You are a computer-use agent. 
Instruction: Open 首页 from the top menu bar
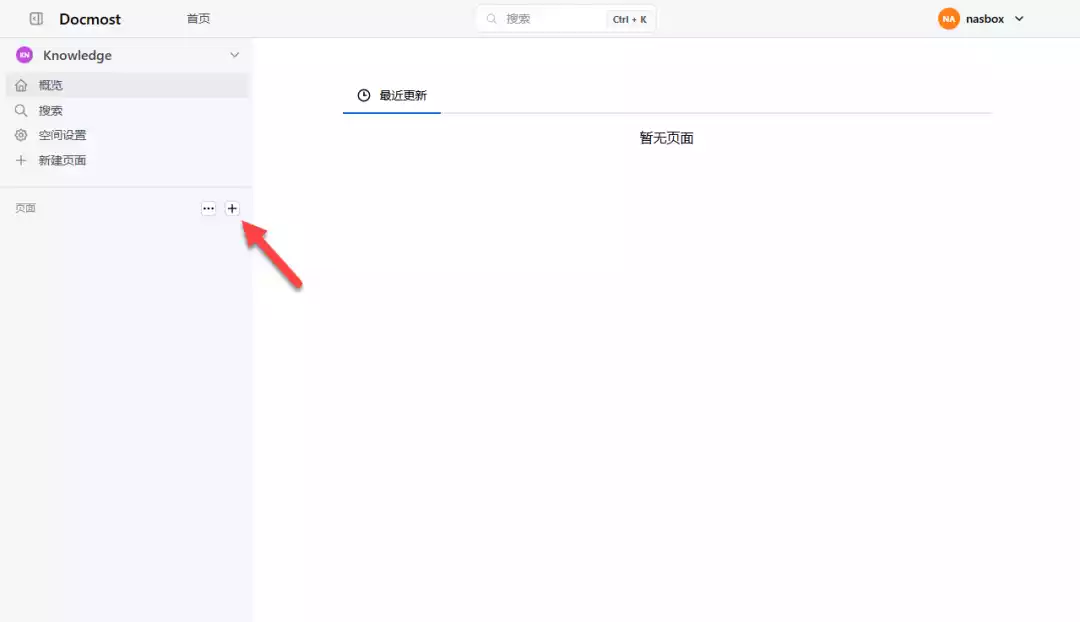pyautogui.click(x=197, y=18)
